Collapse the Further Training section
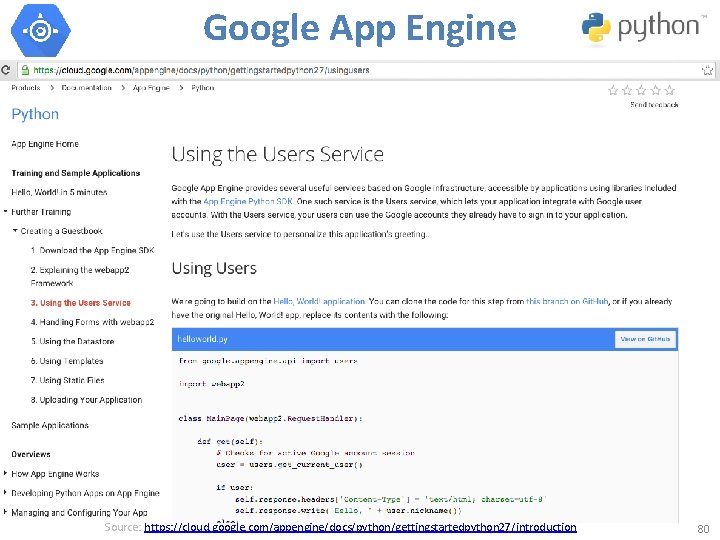Viewport: 720px width, 540px height. coord(6,212)
